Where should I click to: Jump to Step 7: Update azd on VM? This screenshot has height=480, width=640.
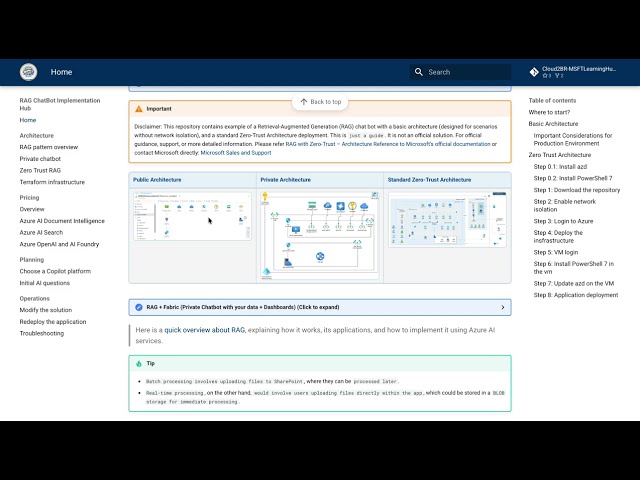(x=573, y=283)
